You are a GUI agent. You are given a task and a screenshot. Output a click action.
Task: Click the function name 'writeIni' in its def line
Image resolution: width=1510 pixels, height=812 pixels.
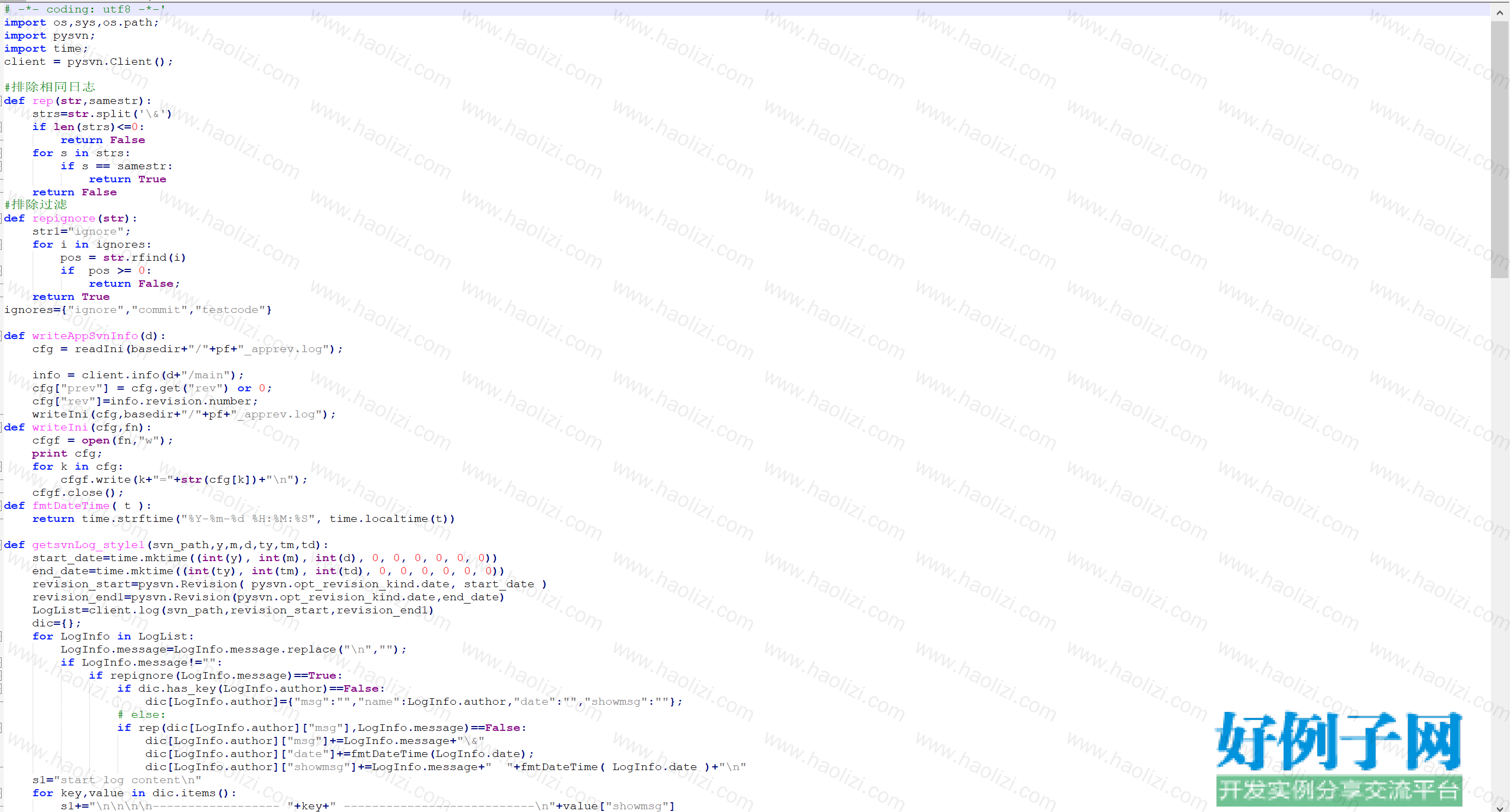(60, 427)
